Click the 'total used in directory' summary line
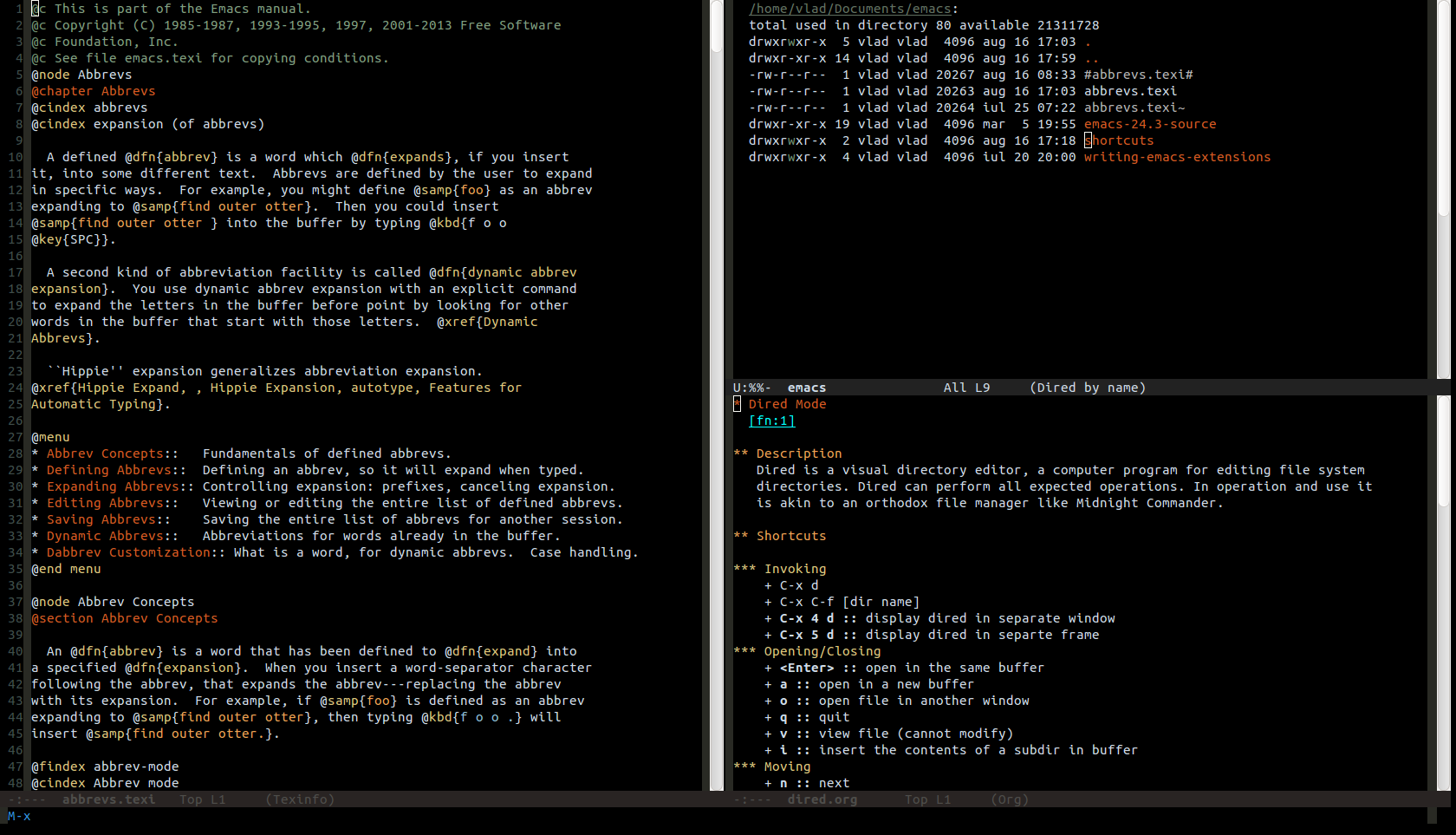Viewport: 1456px width, 835px height. tap(924, 25)
